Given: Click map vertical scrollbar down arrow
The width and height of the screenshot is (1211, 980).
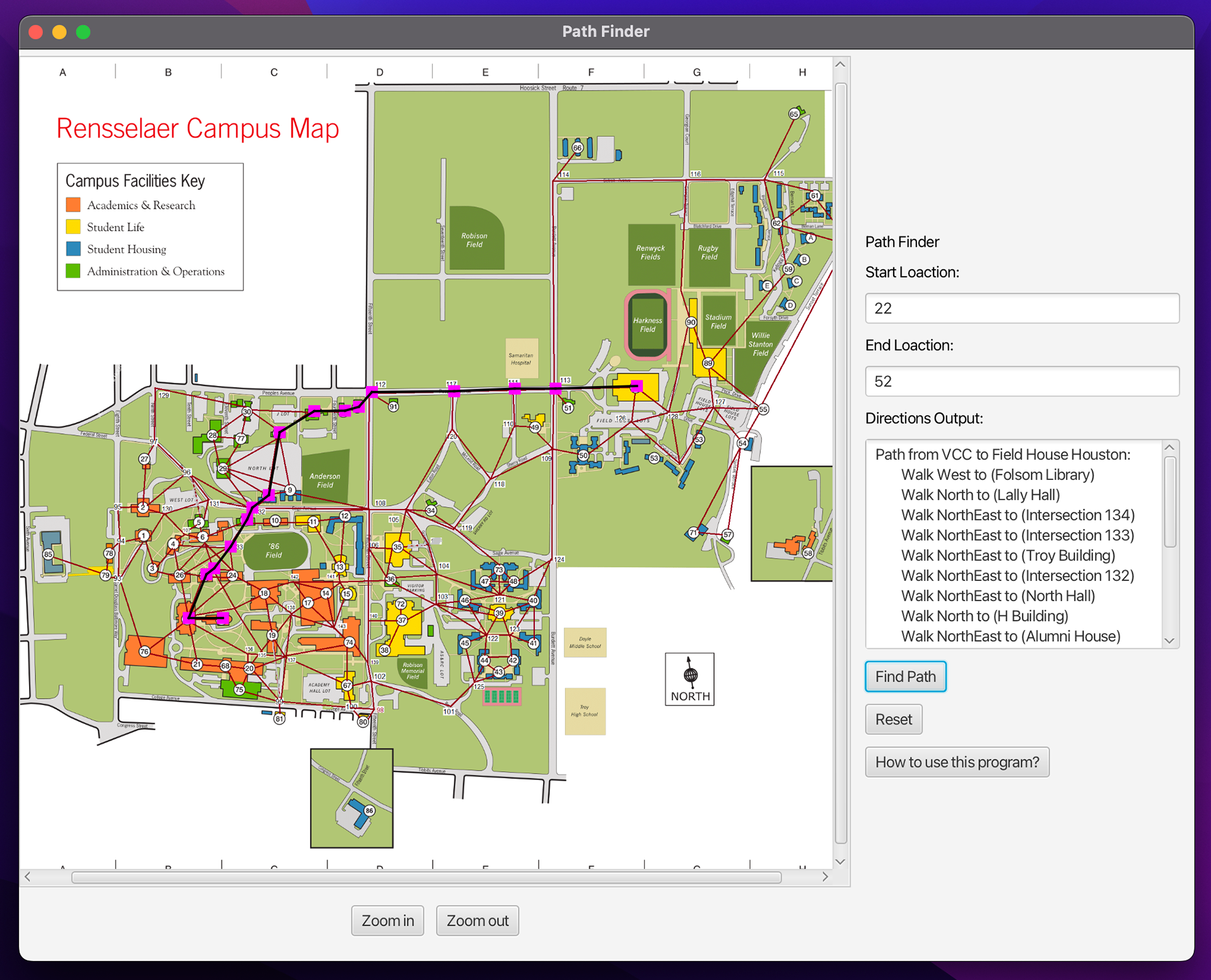Looking at the screenshot, I should 840,861.
